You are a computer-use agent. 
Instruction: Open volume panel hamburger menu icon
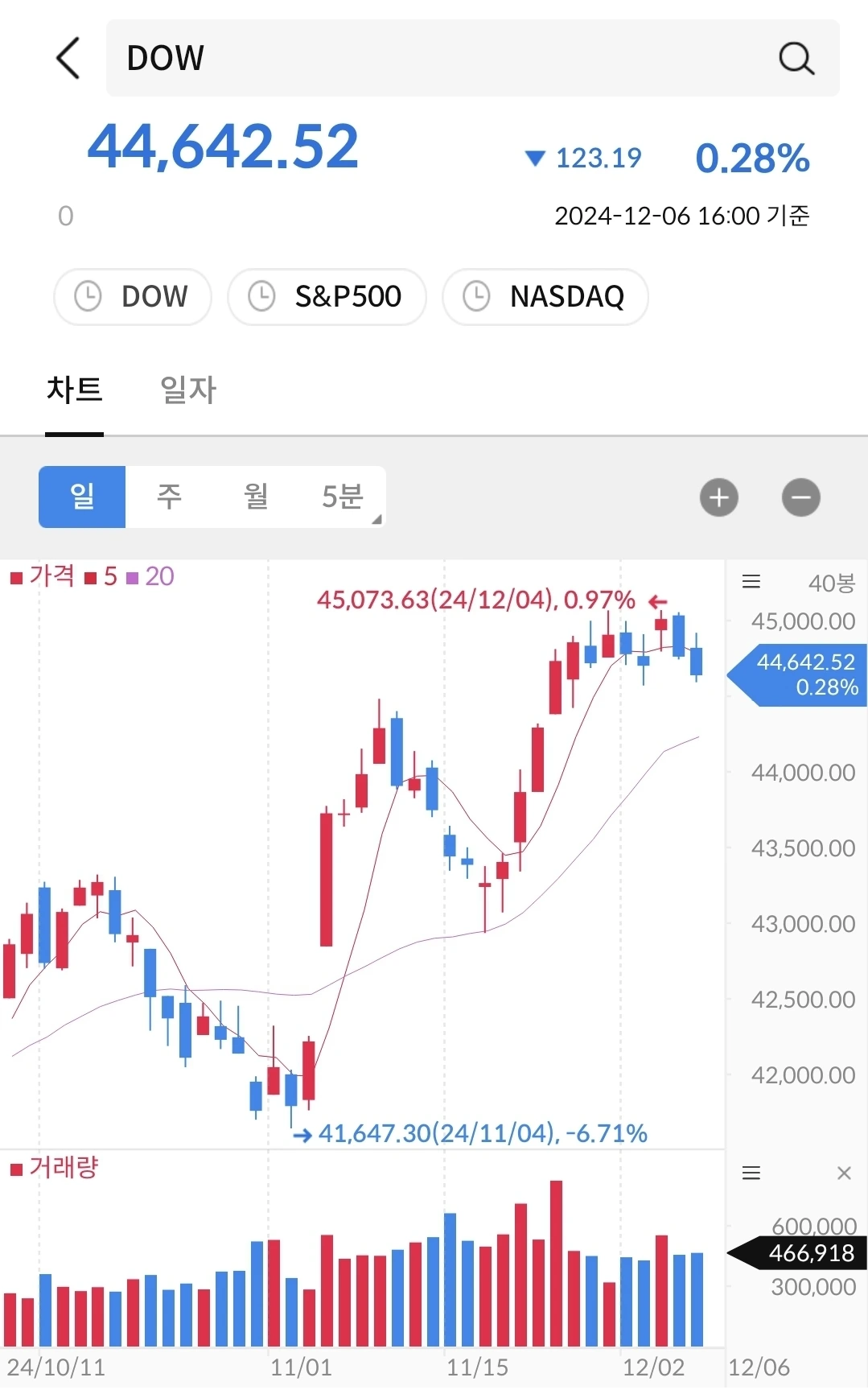click(x=751, y=1173)
